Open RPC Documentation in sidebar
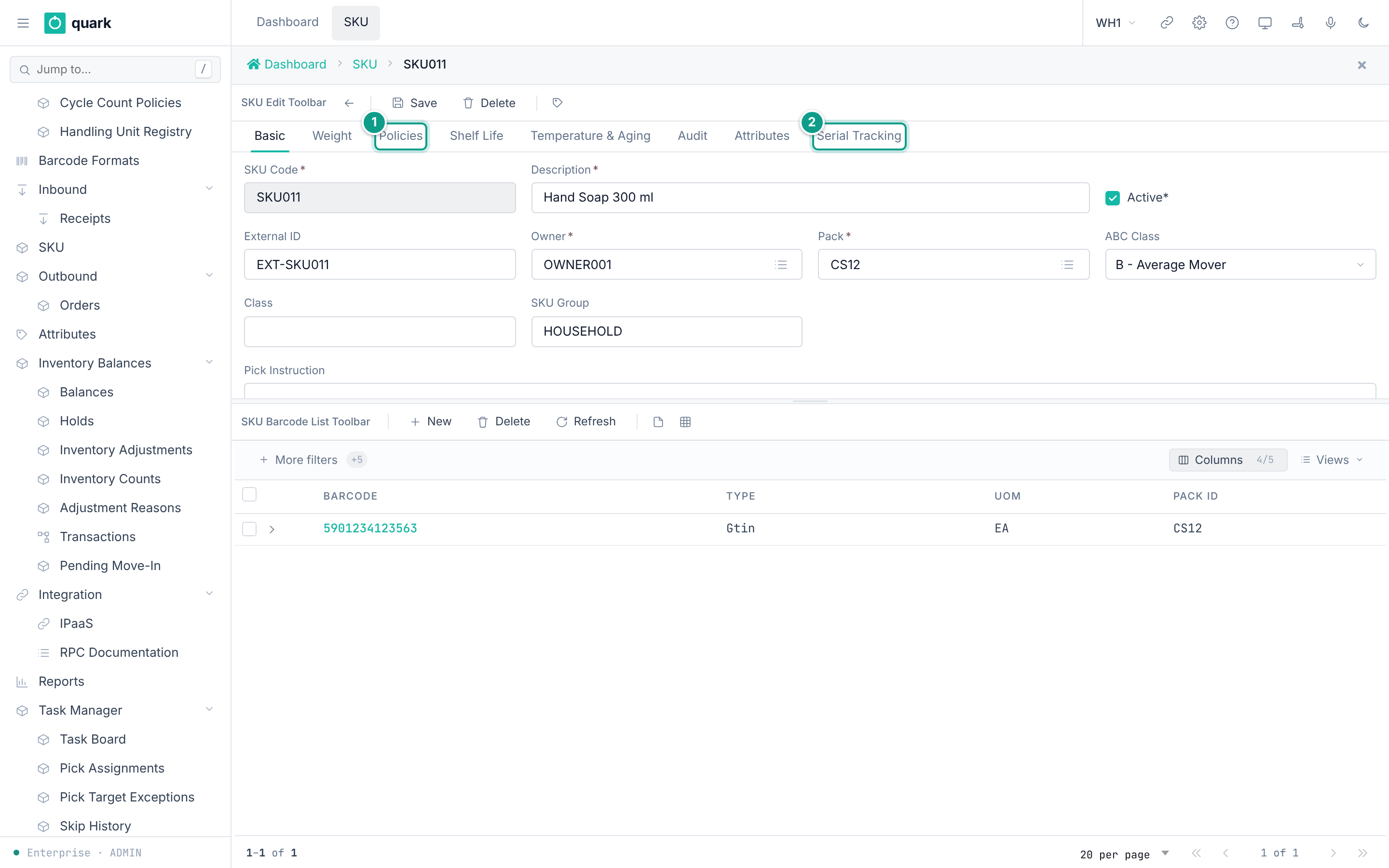The height and width of the screenshot is (868, 1389). [115, 653]
